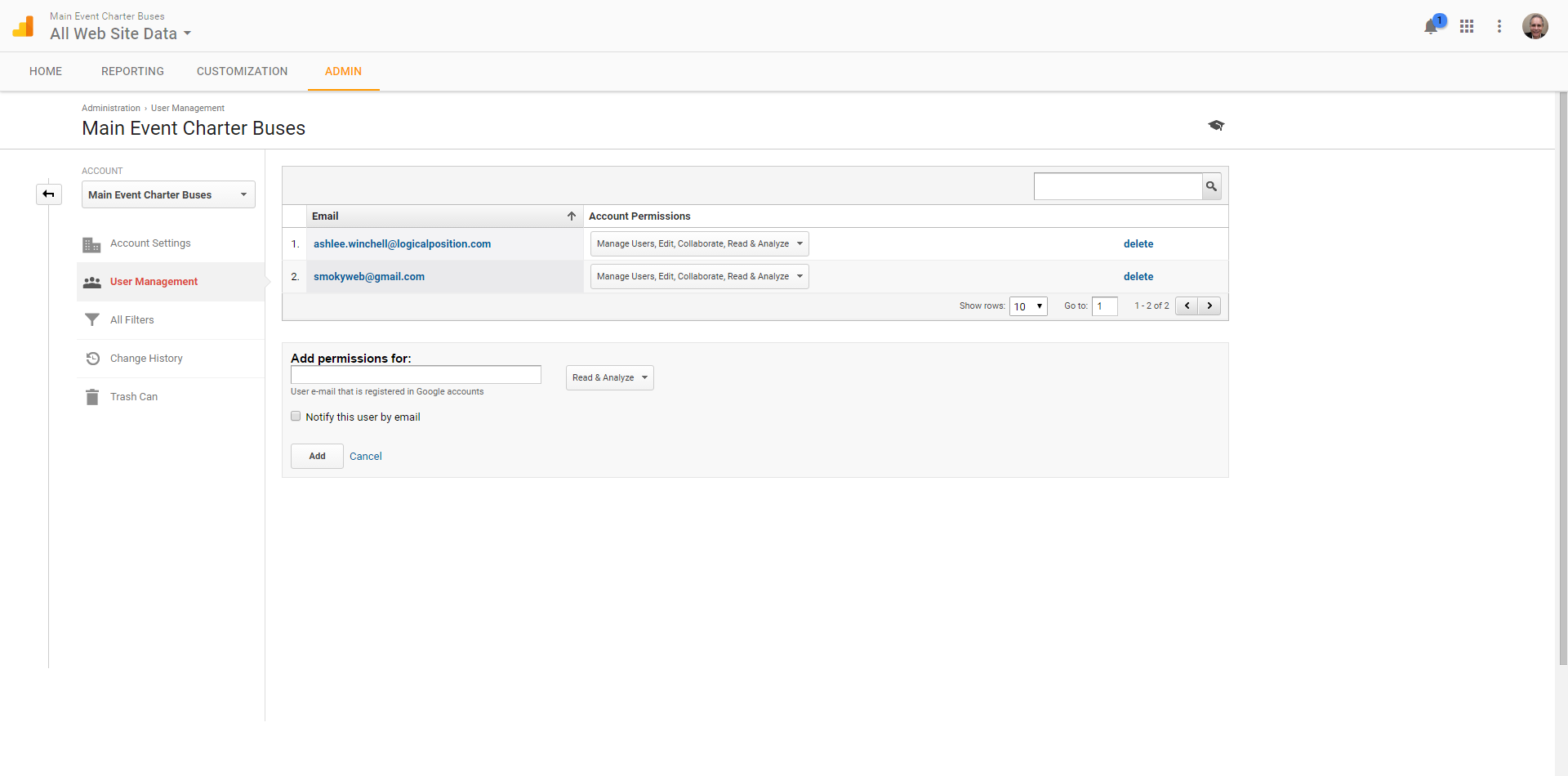Open permissions dropdown for smokyweb@gmail.com

tap(700, 276)
